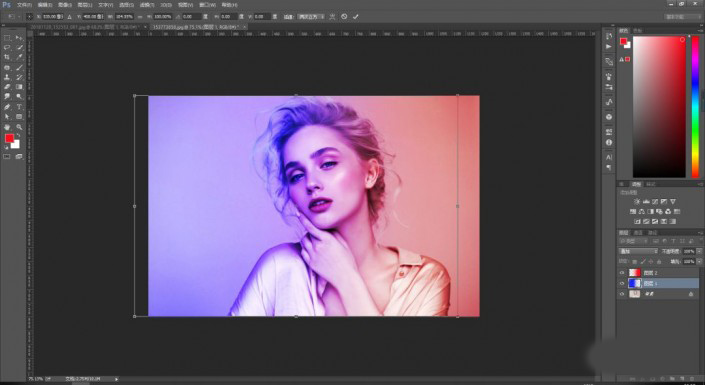Open the layer opacity dropdown arrow

[699, 251]
